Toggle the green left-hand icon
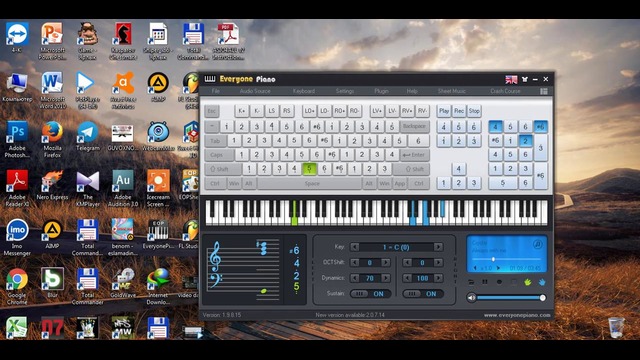This screenshot has height=360, width=640. 528,282
